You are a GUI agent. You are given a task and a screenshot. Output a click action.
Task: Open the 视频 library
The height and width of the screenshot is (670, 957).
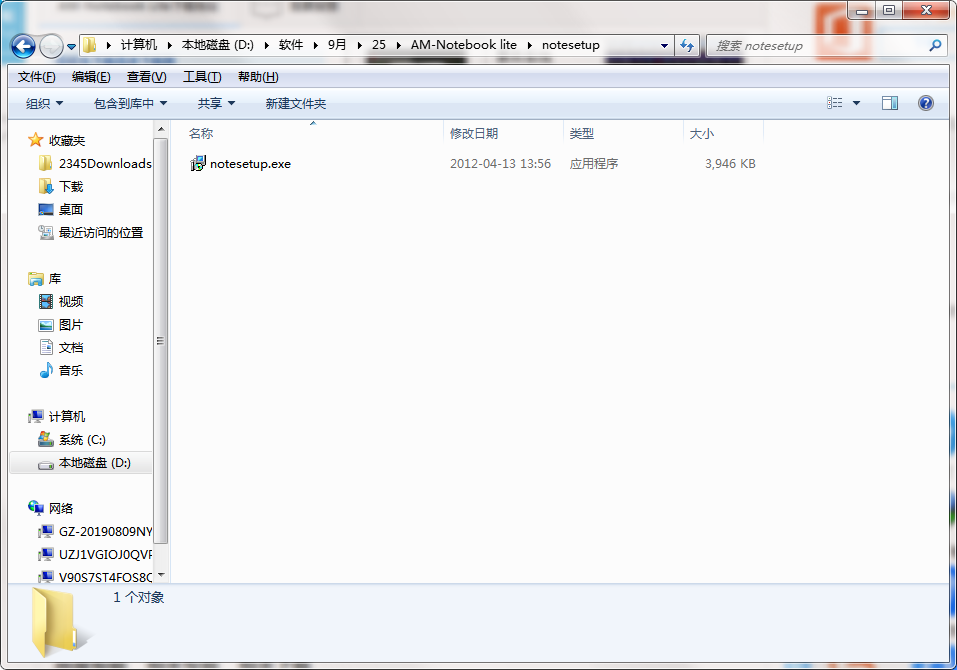click(60, 301)
